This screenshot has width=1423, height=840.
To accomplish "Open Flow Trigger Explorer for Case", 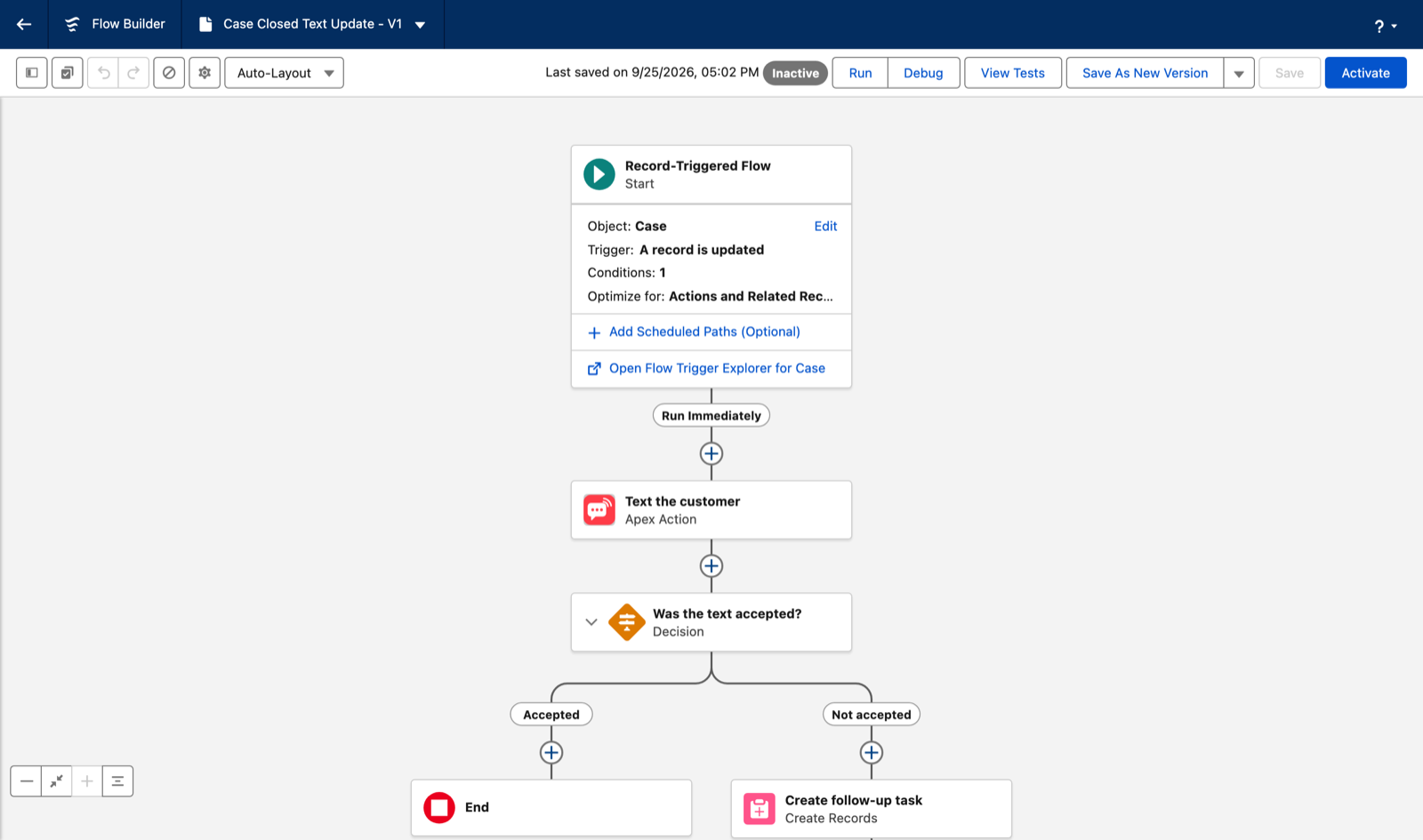I will (x=717, y=368).
